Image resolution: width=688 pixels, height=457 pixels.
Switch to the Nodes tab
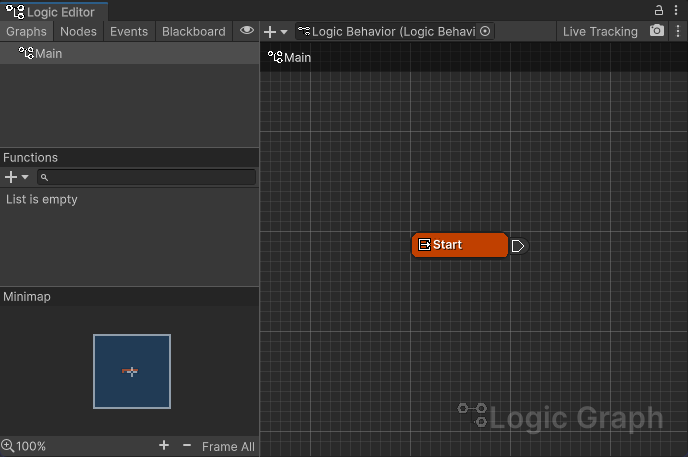[x=78, y=31]
